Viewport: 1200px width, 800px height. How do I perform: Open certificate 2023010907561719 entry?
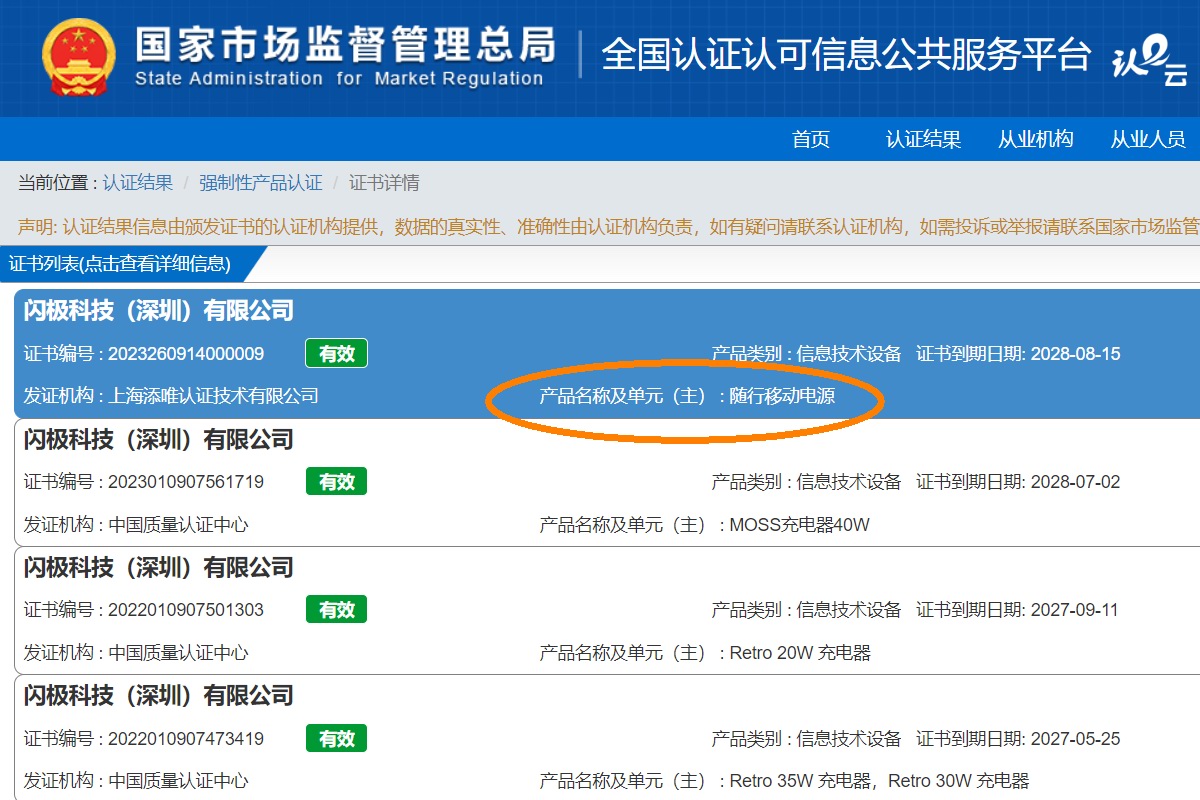pos(607,482)
